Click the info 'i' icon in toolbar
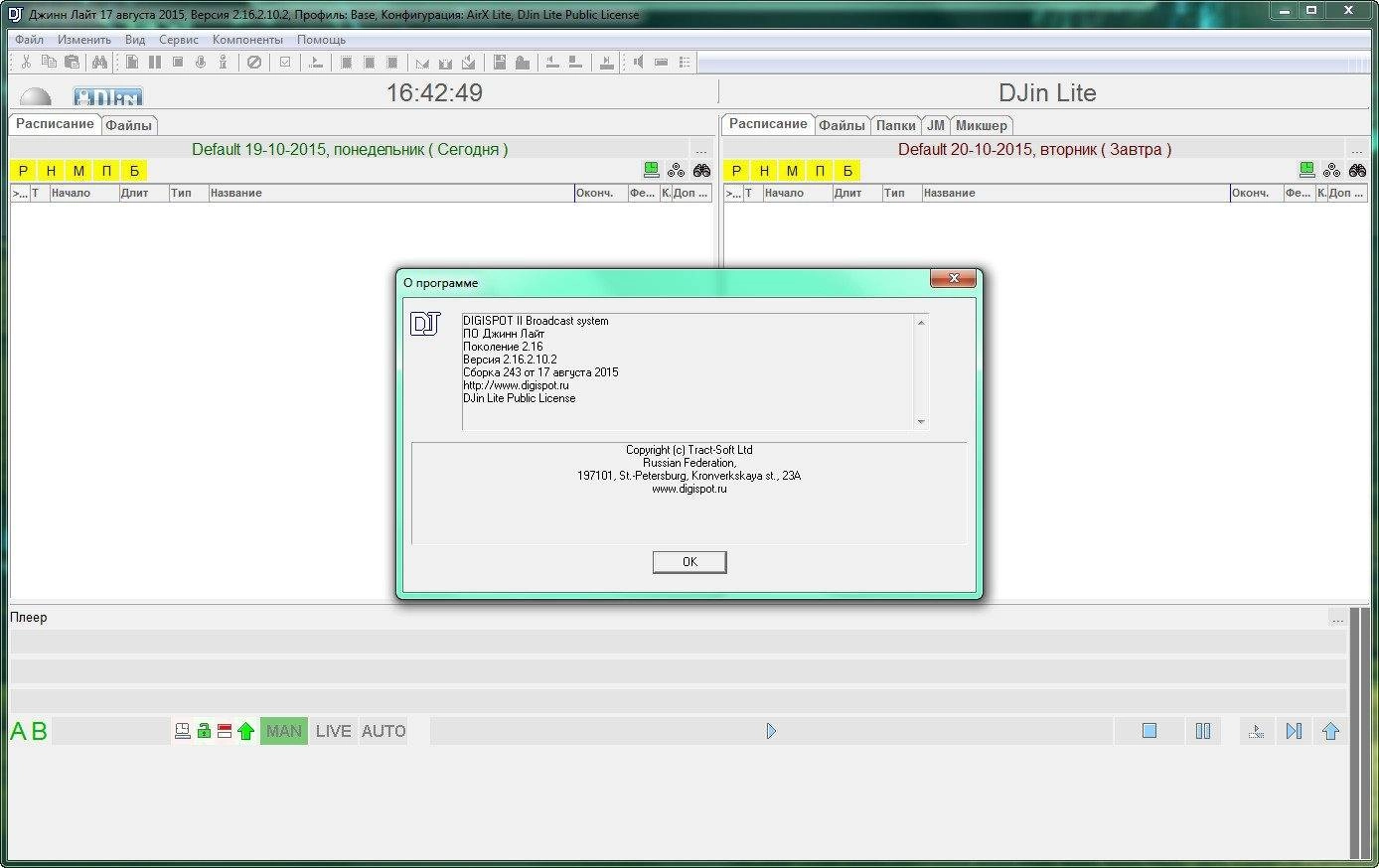Image resolution: width=1379 pixels, height=868 pixels. point(223,62)
